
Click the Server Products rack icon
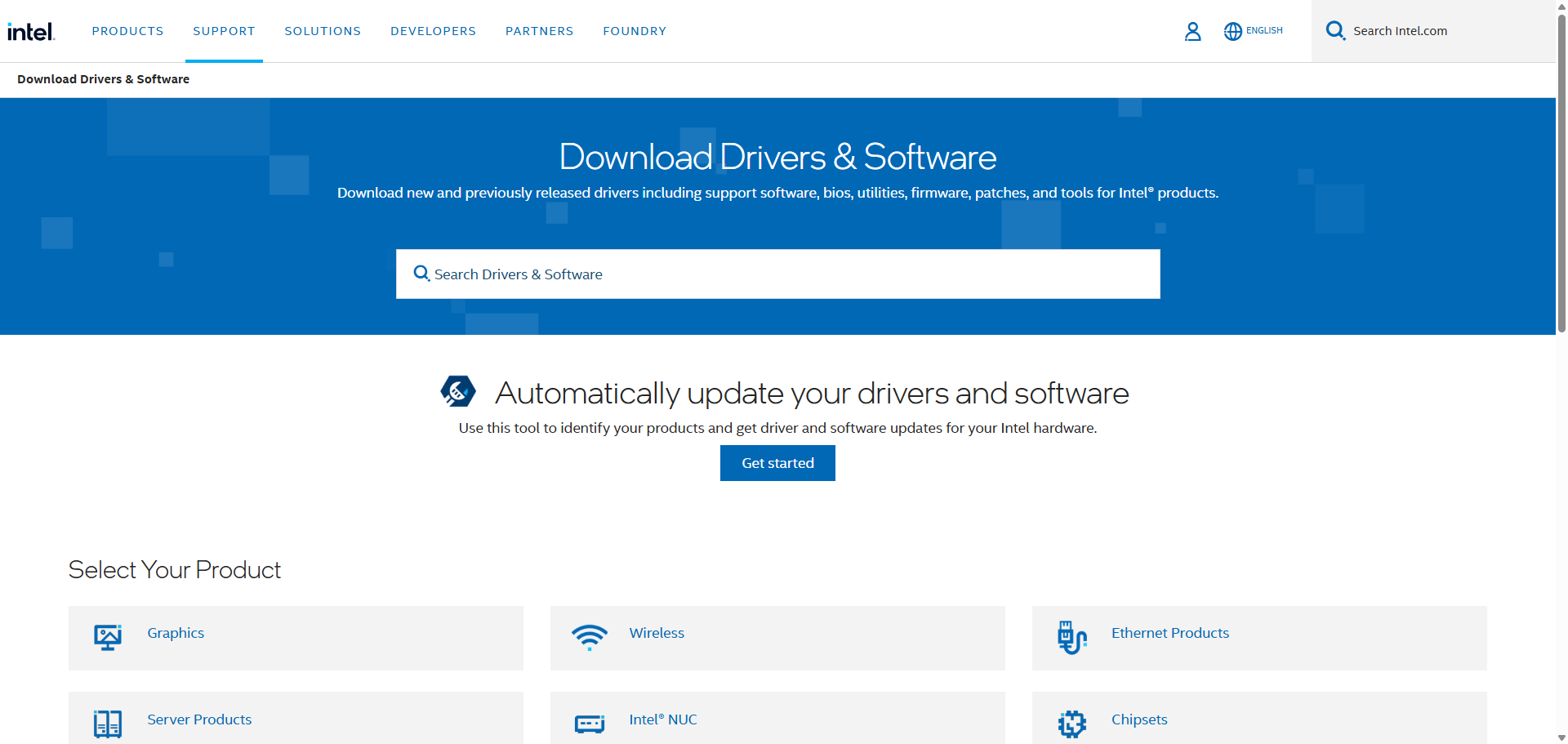click(107, 724)
